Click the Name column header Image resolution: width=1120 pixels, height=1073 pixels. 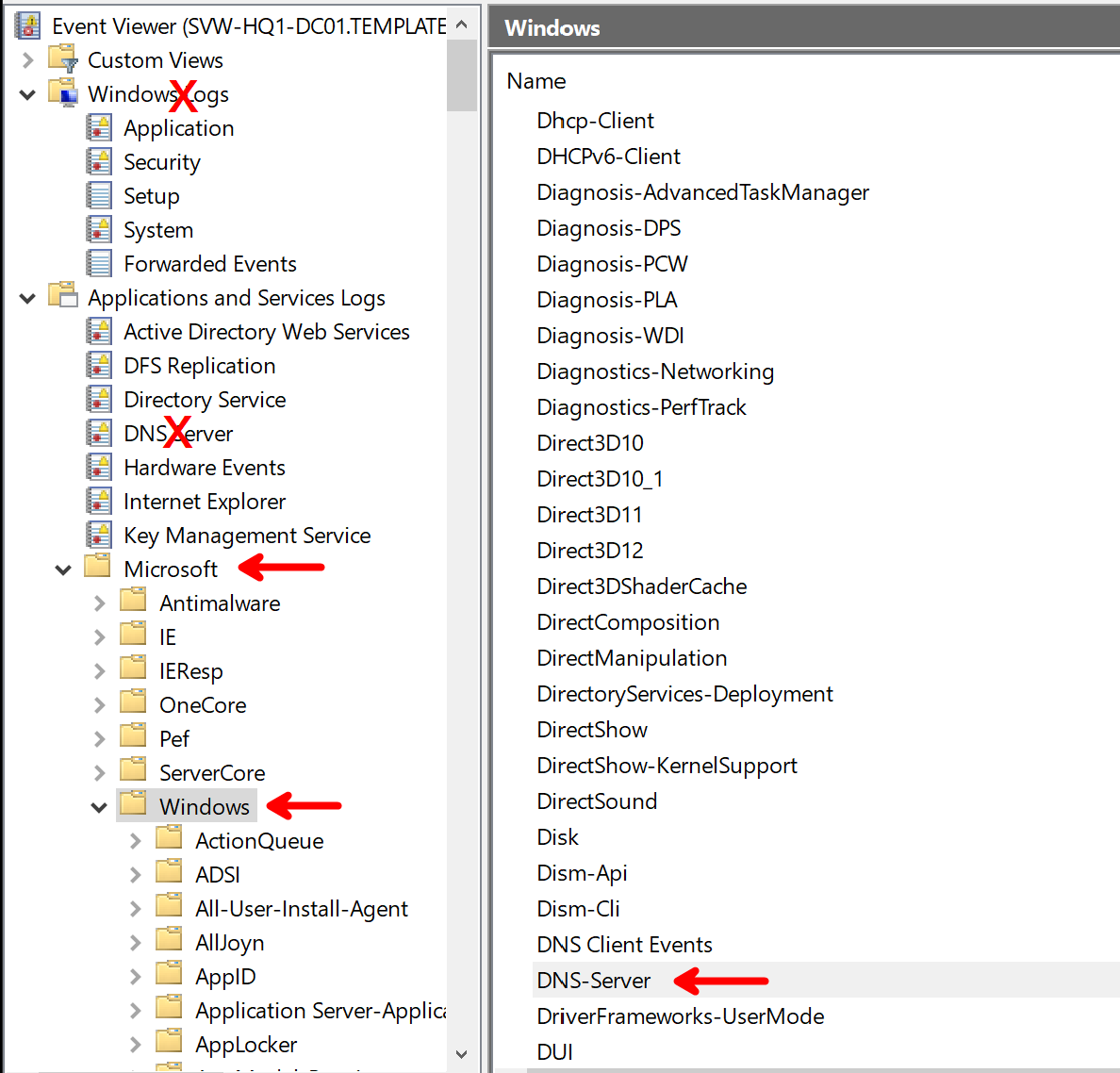coord(536,81)
